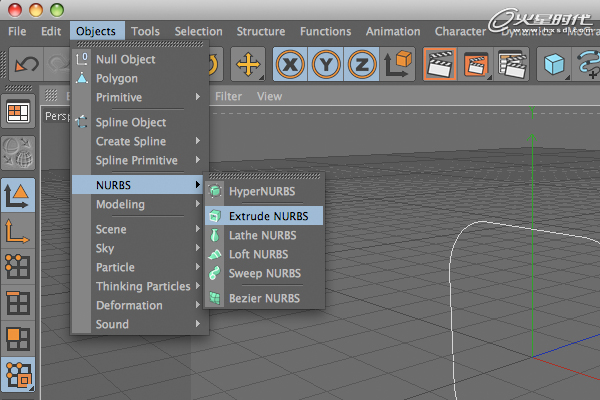This screenshot has width=600, height=400.
Task: Toggle the X axis lock button
Action: (x=290, y=65)
